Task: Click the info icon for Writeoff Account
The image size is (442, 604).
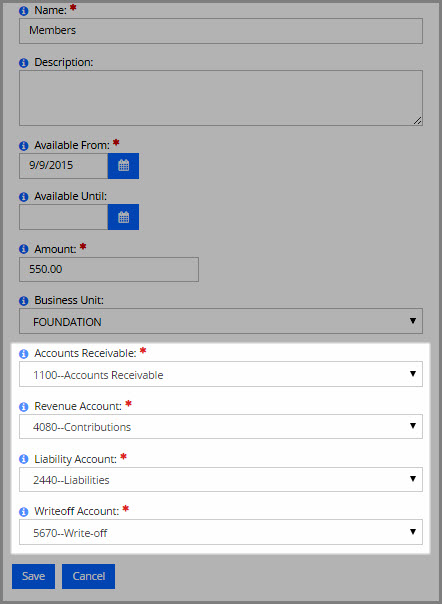Action: [x=24, y=512]
